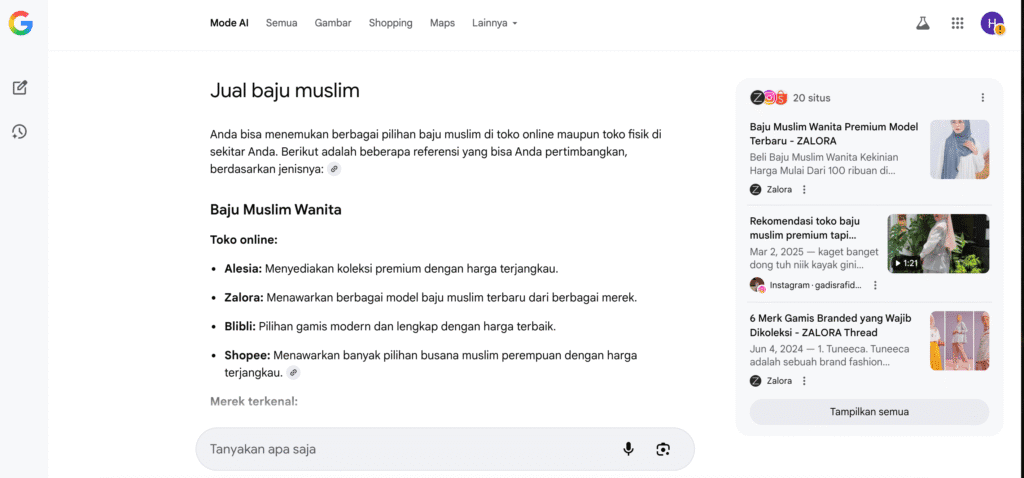Click the Google logo
1024x478 pixels.
pos(20,24)
